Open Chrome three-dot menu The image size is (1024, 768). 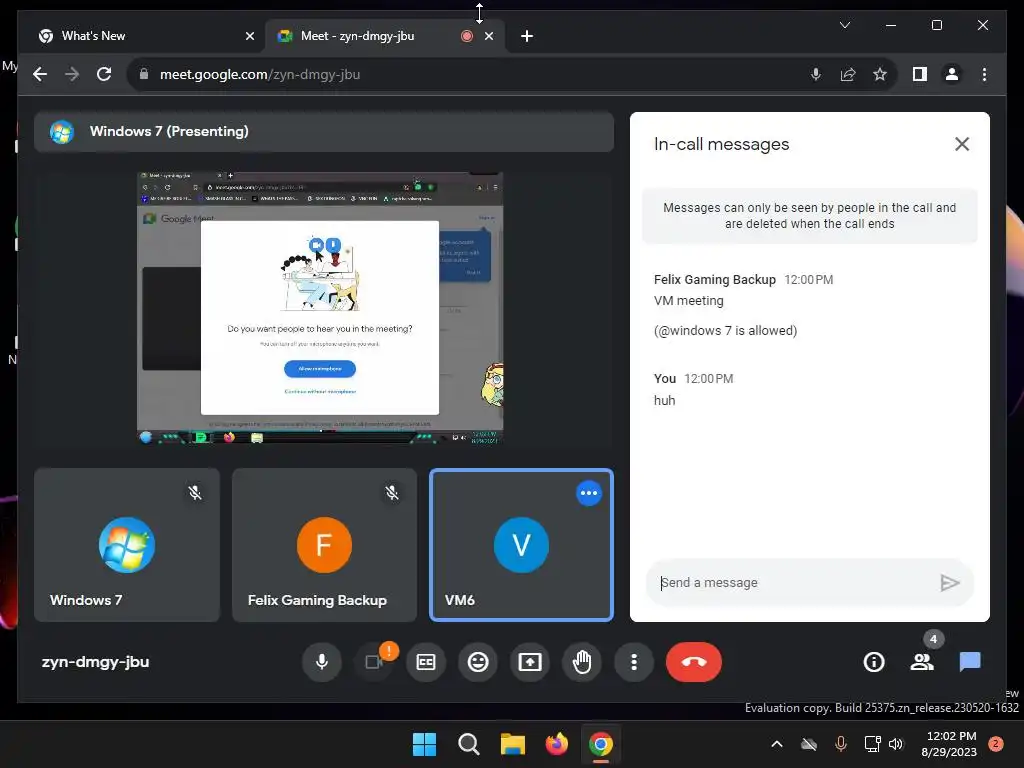984,74
